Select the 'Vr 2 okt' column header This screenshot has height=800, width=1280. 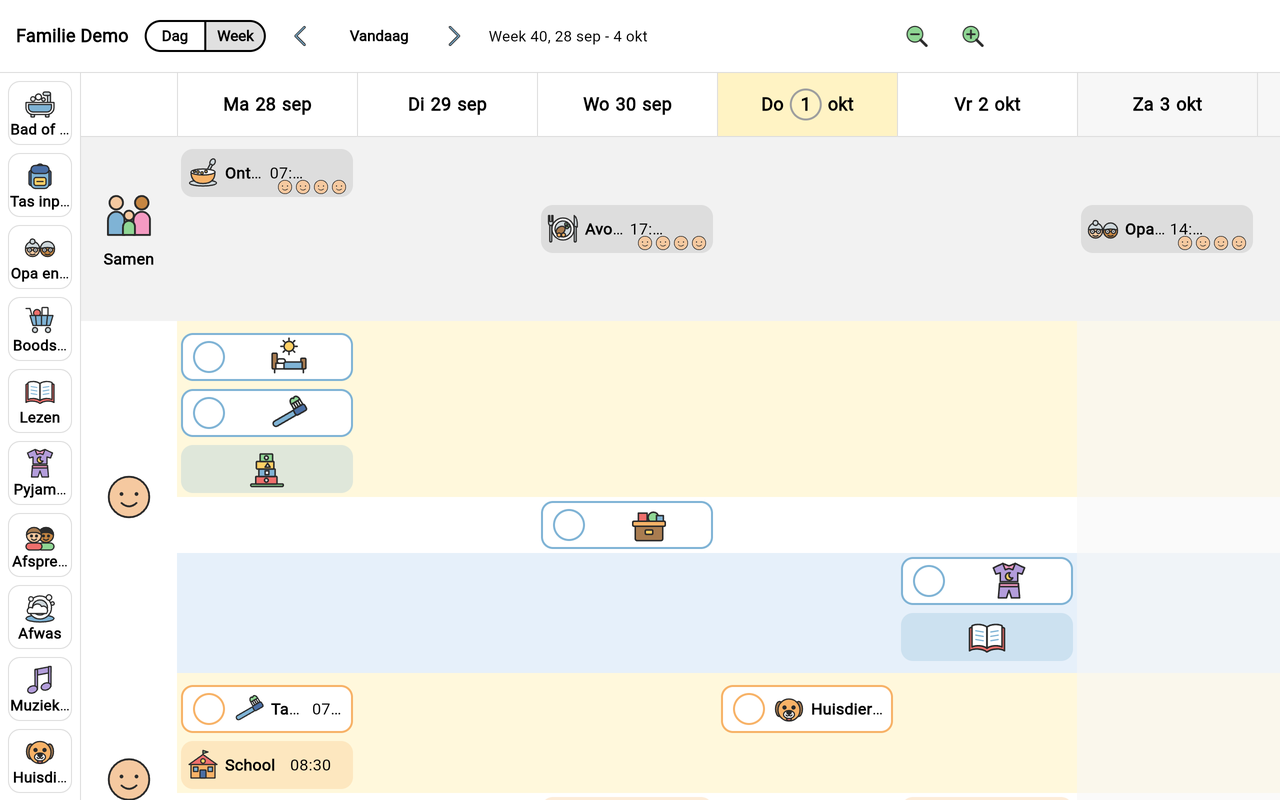point(987,104)
